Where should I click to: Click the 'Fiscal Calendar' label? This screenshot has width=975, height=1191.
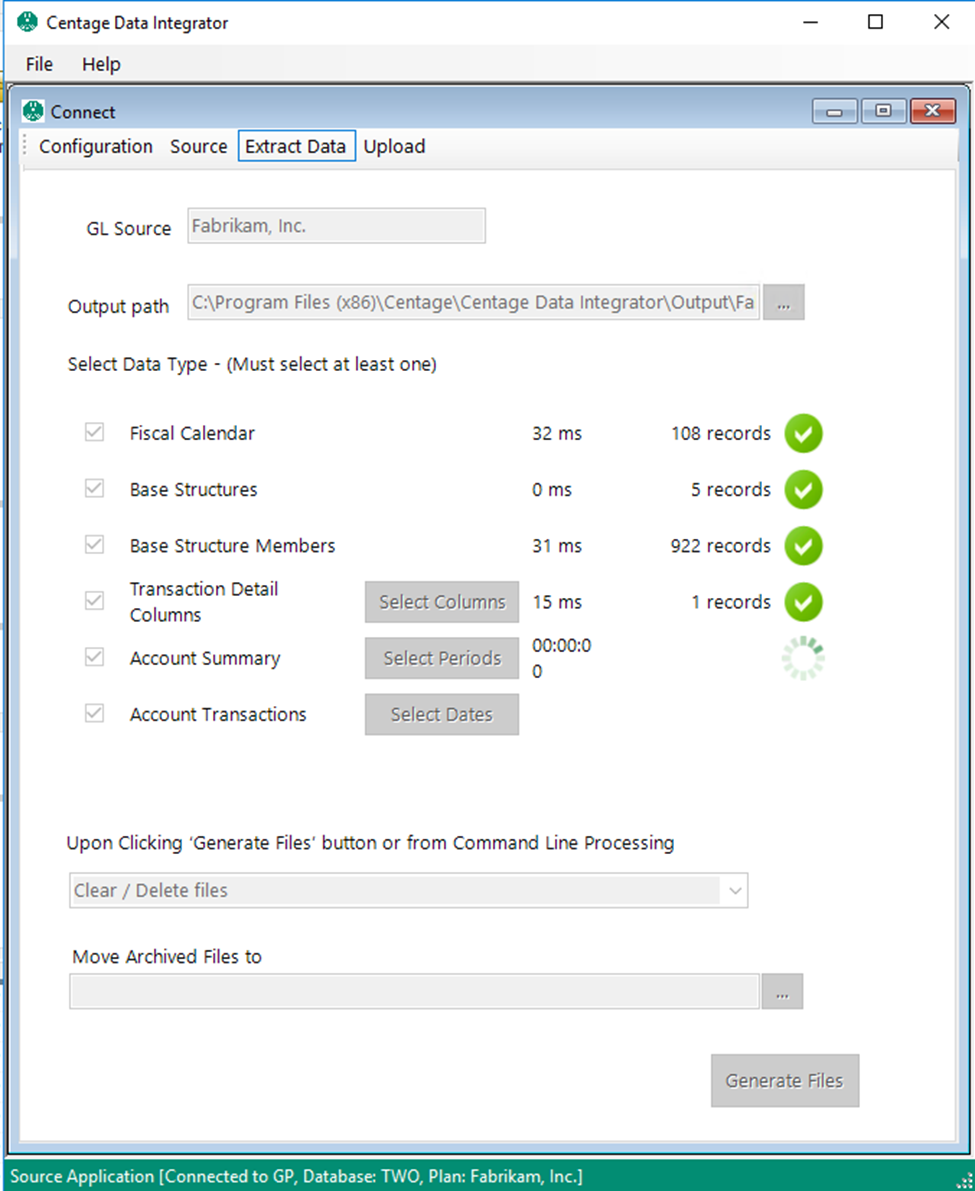192,434
